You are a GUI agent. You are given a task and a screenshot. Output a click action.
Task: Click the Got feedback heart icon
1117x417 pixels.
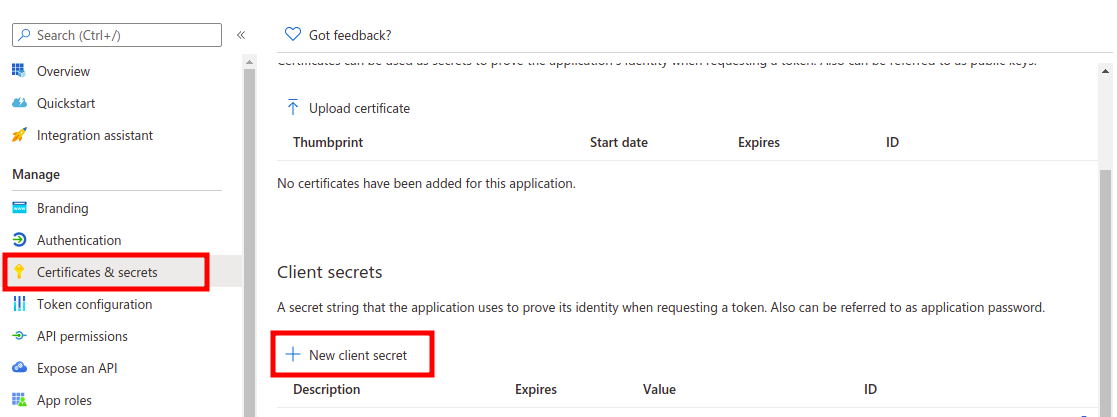point(293,35)
